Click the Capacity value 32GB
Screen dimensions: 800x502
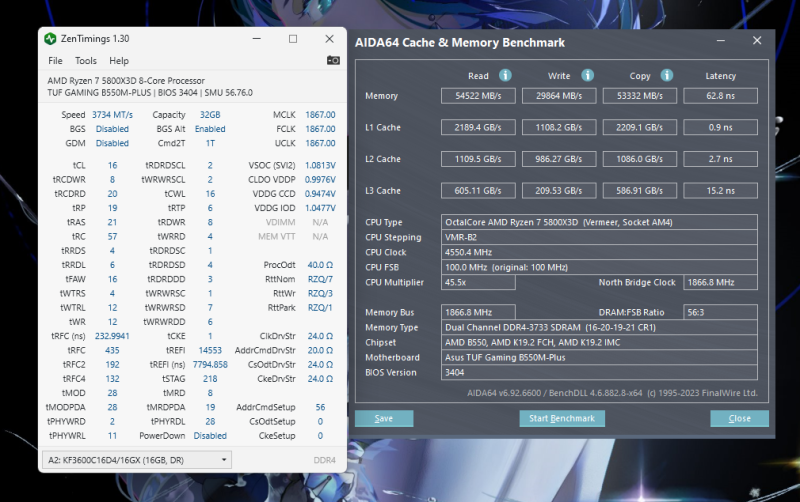click(210, 115)
